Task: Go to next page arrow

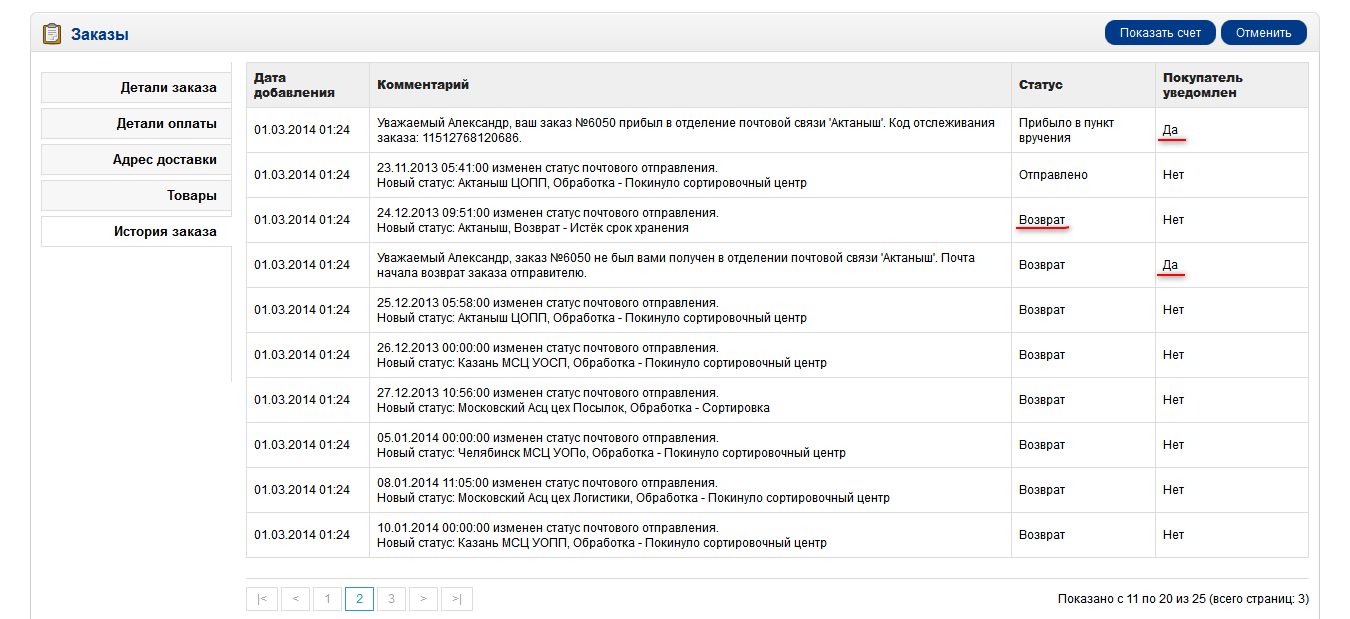Action: tap(424, 599)
